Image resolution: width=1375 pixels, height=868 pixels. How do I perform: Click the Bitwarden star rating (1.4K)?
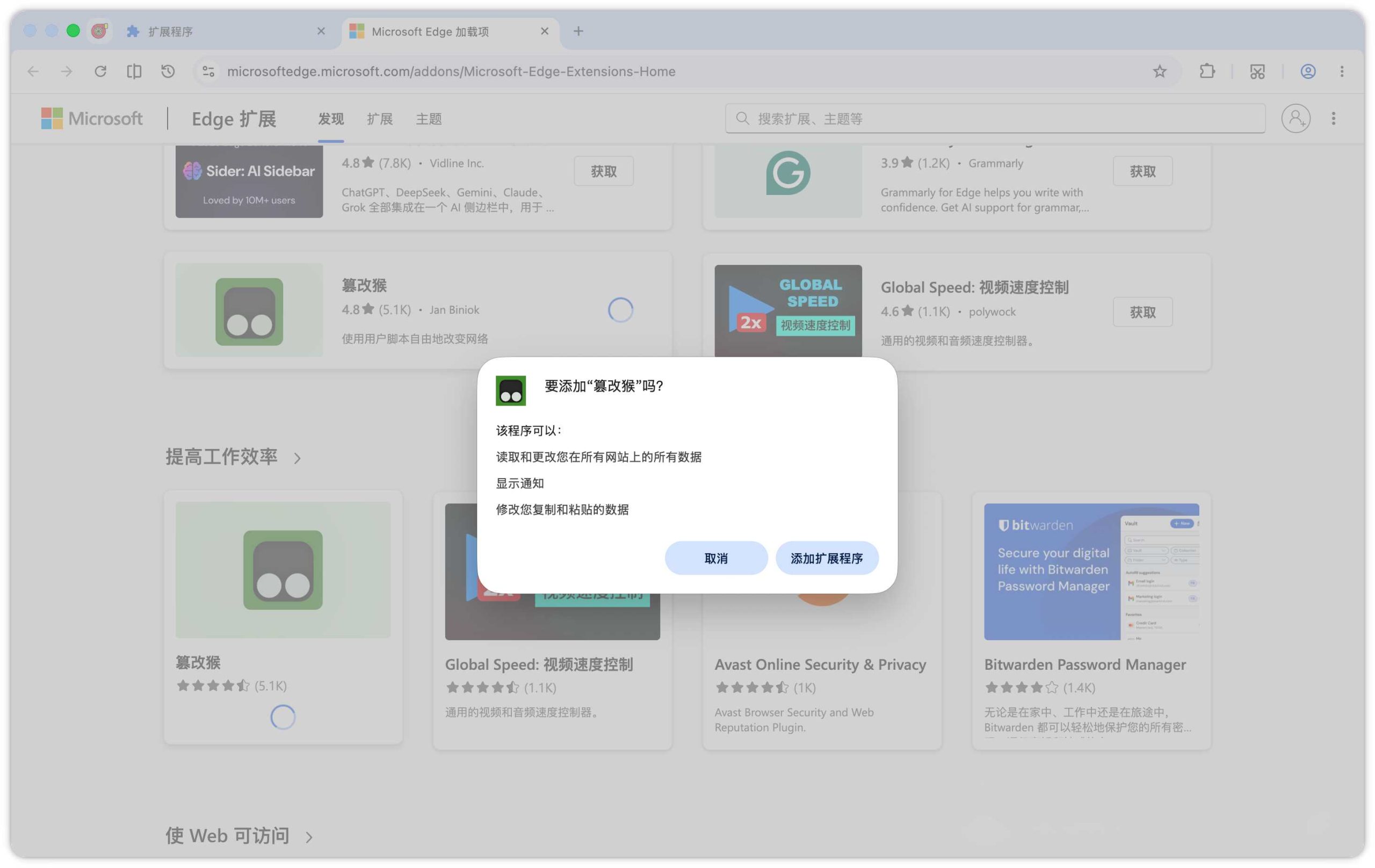pos(1039,687)
